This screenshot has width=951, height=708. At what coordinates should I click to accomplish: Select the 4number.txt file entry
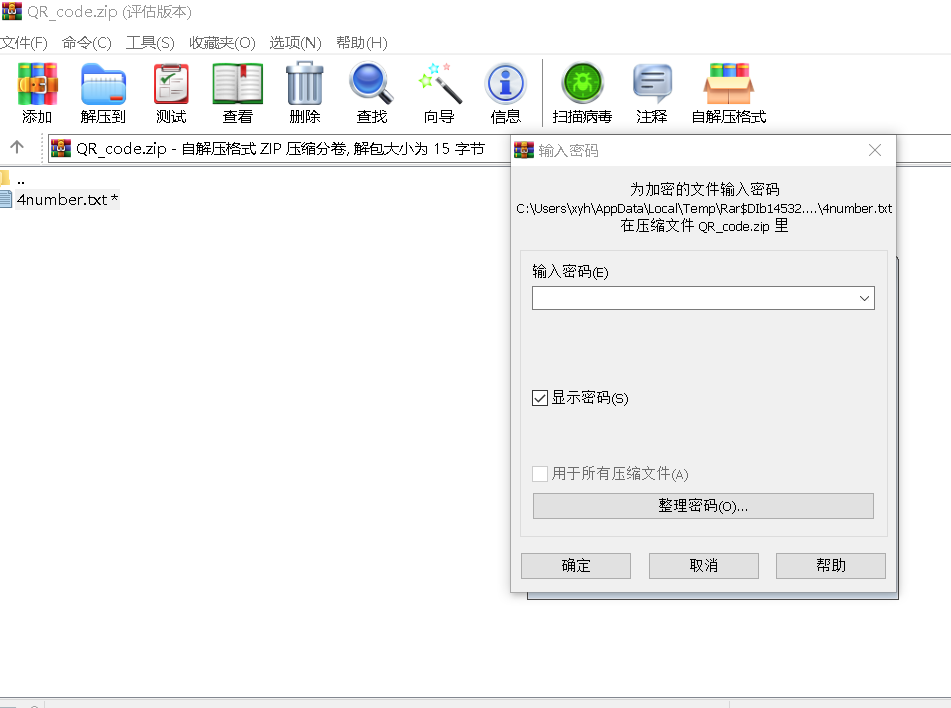(62, 199)
